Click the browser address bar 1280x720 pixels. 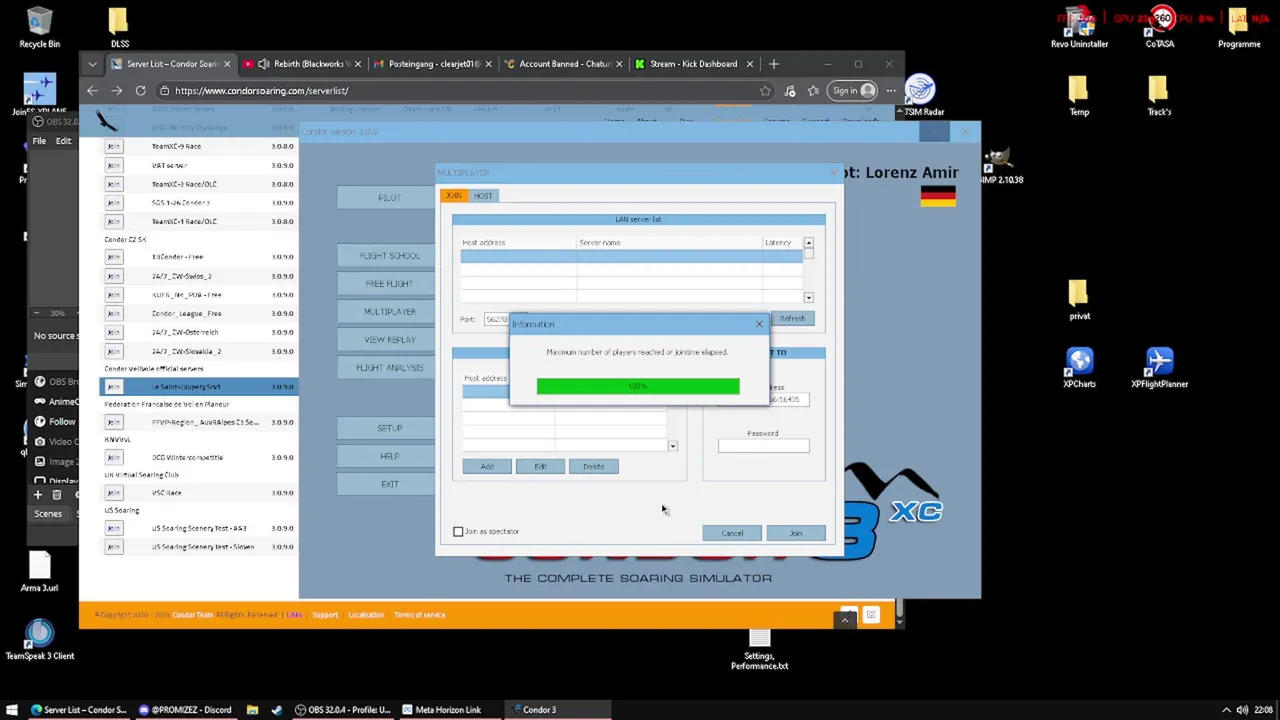coord(460,91)
